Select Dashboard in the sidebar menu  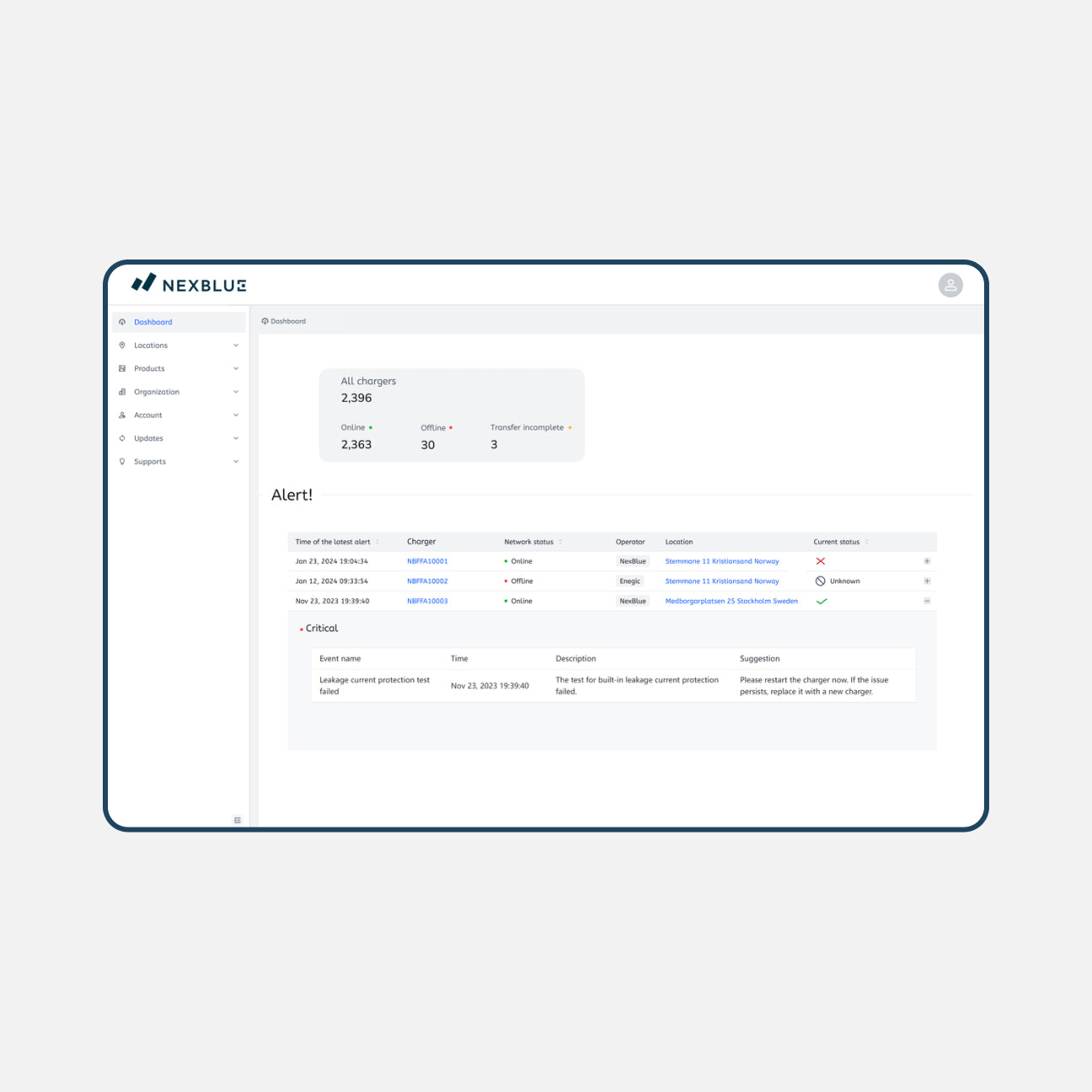(x=153, y=323)
